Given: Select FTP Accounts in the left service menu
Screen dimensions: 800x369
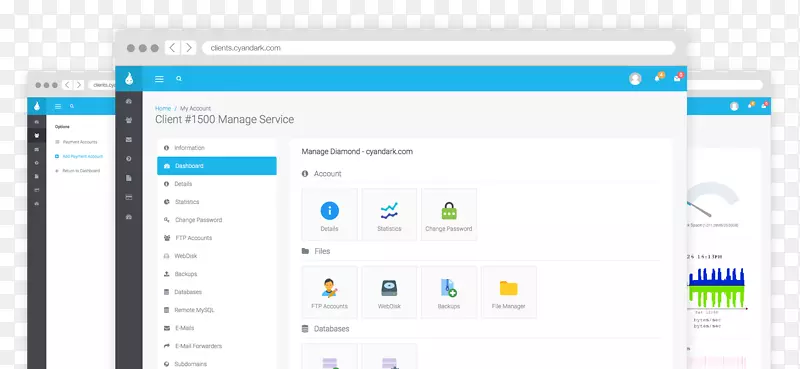Looking at the screenshot, I should click(217, 238).
